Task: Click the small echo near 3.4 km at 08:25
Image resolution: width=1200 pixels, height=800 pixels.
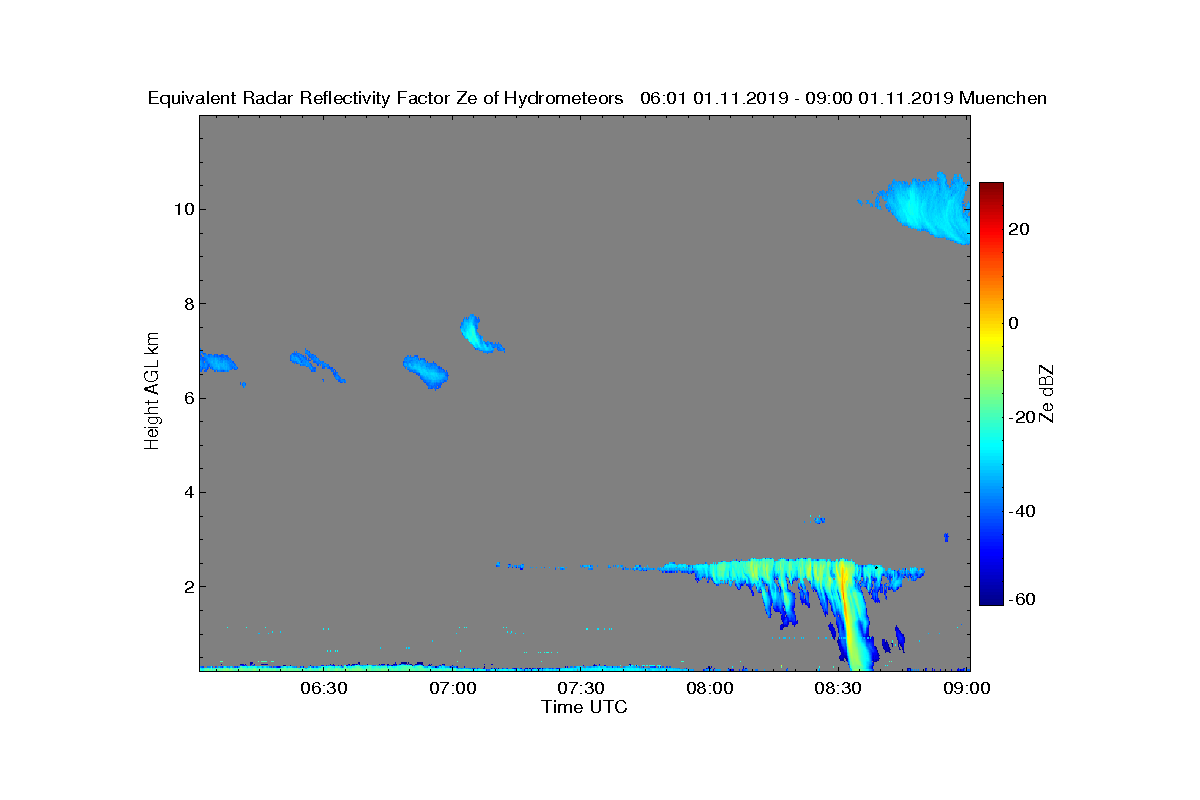Action: coord(818,519)
